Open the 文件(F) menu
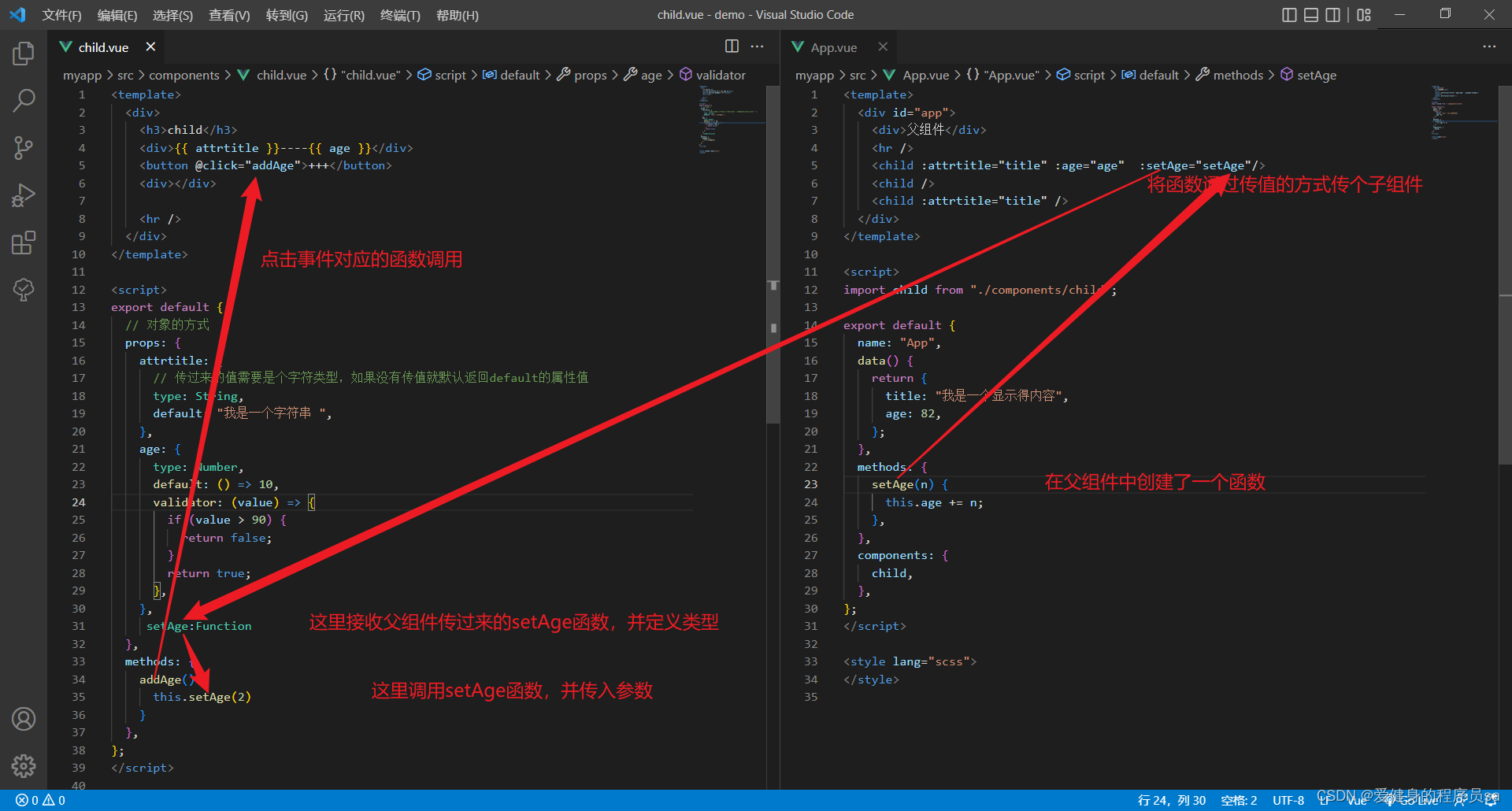Image resolution: width=1512 pixels, height=811 pixels. 61,15
